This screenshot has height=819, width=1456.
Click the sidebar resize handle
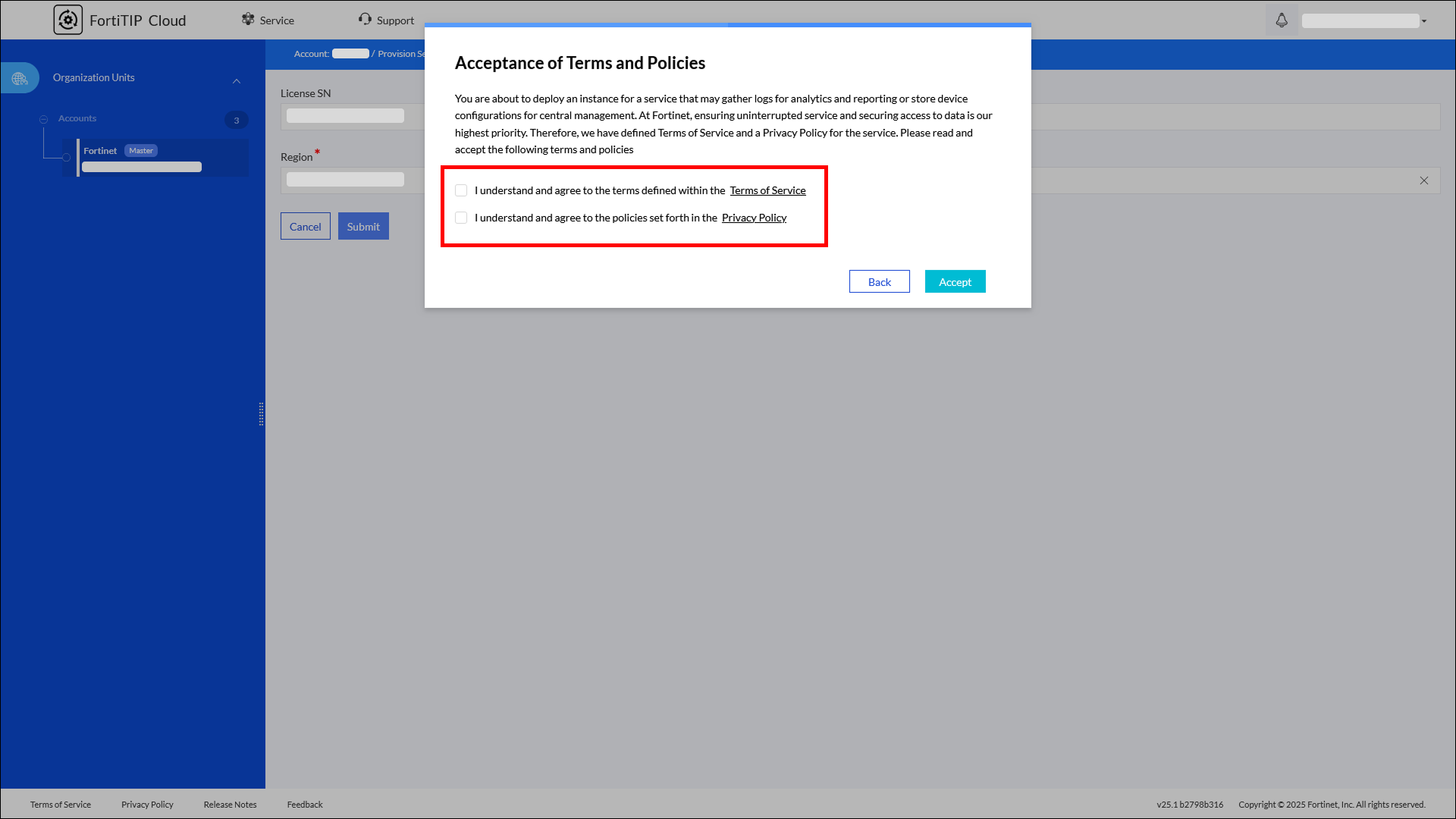(262, 414)
